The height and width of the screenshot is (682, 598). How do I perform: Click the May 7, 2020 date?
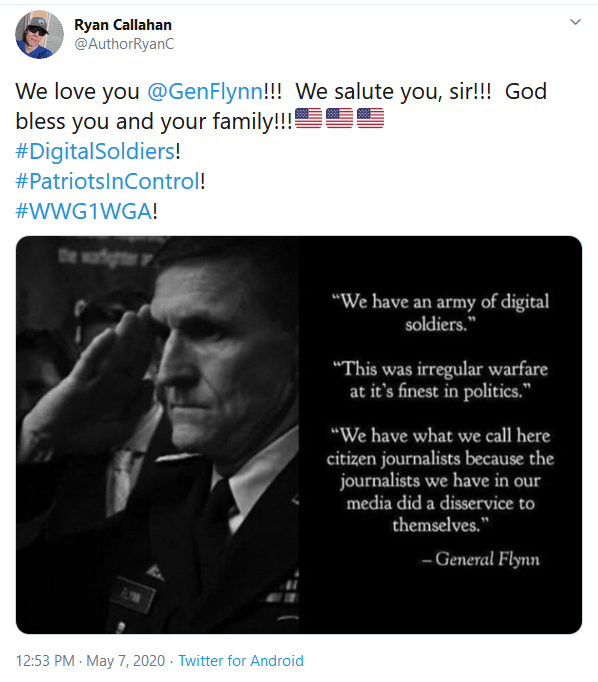click(126, 661)
